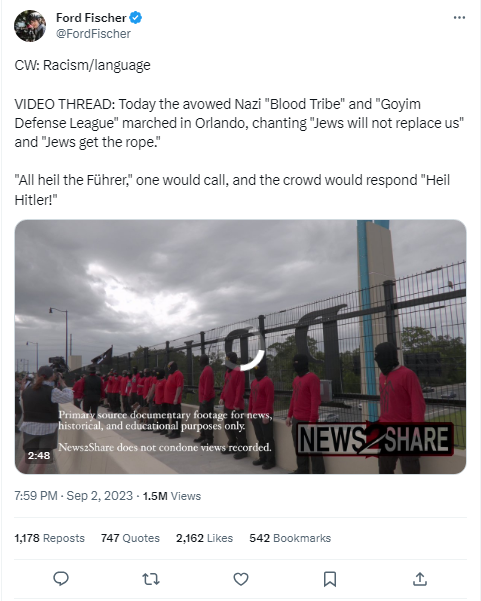The height and width of the screenshot is (601, 481).
Task: Like the tweet with heart icon
Action: (241, 579)
